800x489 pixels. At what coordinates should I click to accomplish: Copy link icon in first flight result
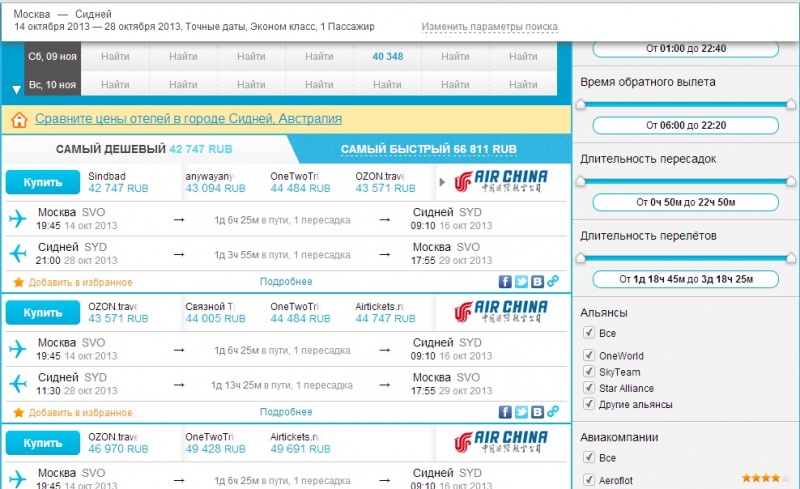[x=553, y=282]
